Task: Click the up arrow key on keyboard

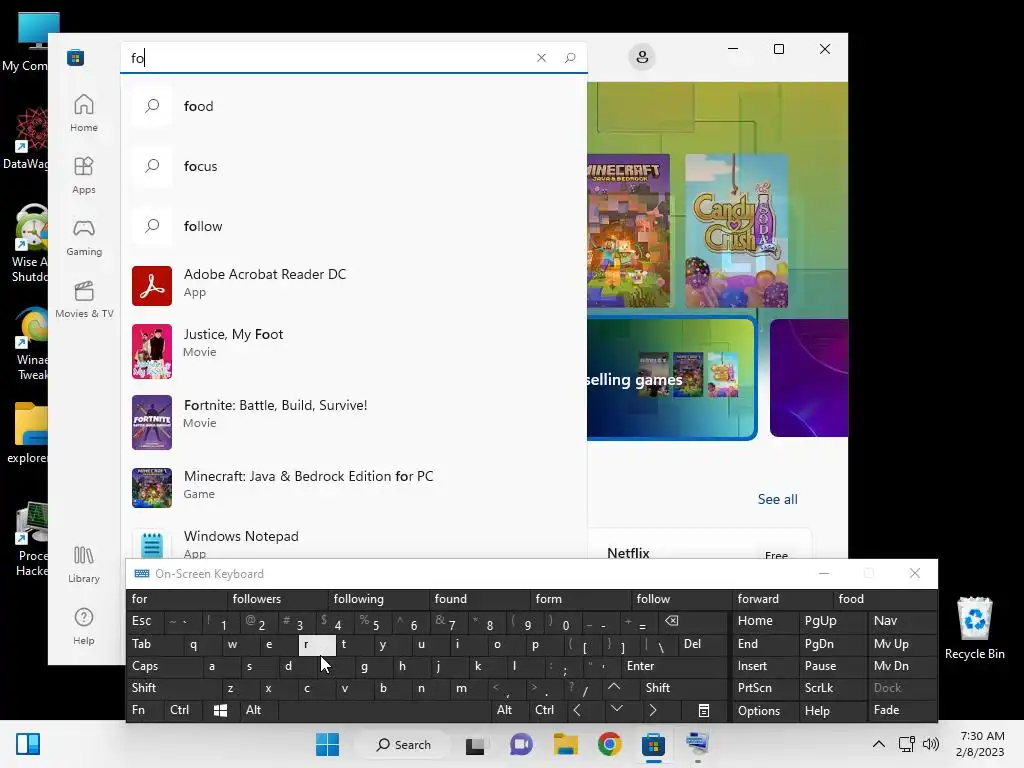Action: pyautogui.click(x=615, y=688)
